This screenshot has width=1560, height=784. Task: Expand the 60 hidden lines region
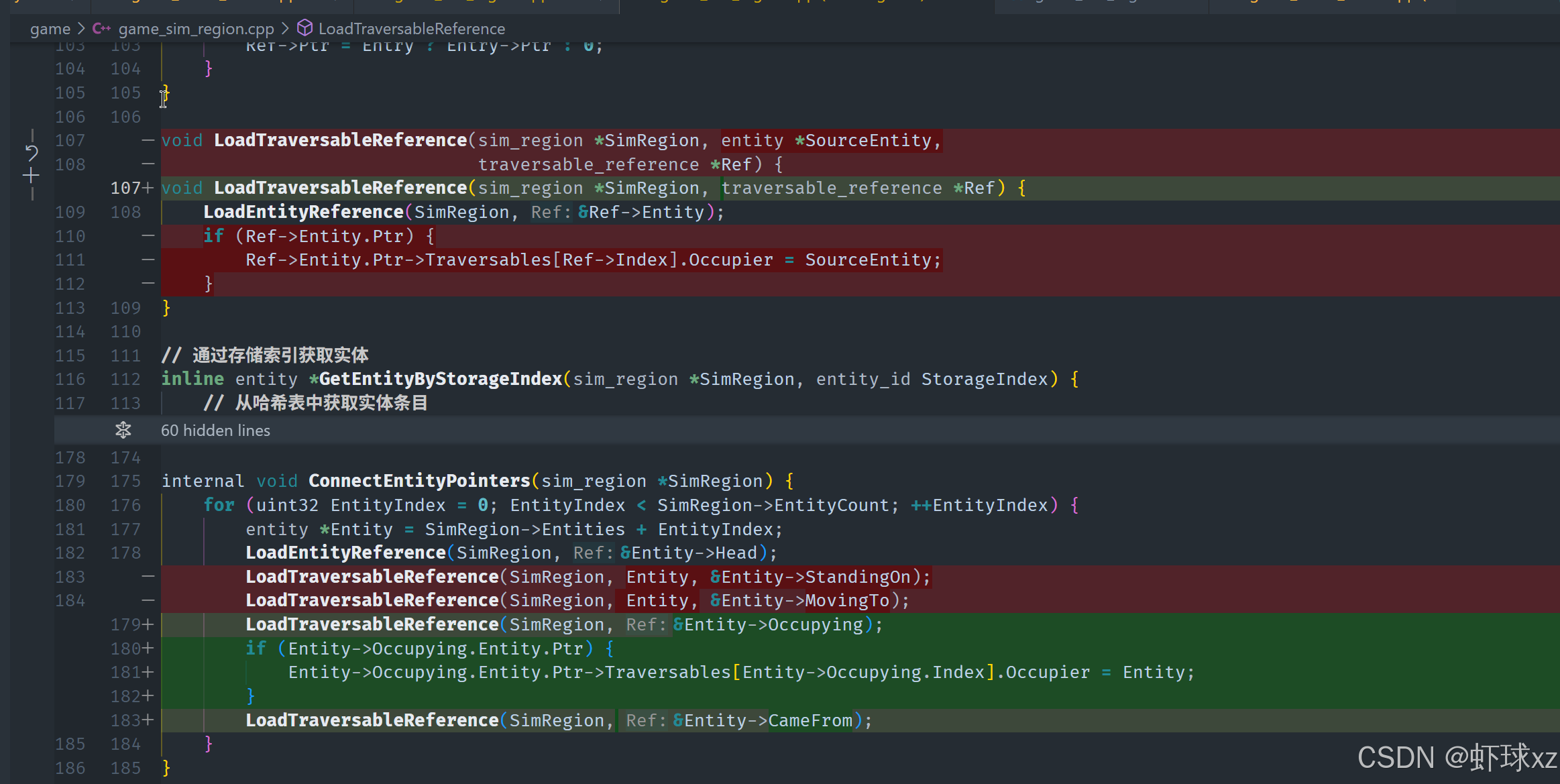click(215, 431)
